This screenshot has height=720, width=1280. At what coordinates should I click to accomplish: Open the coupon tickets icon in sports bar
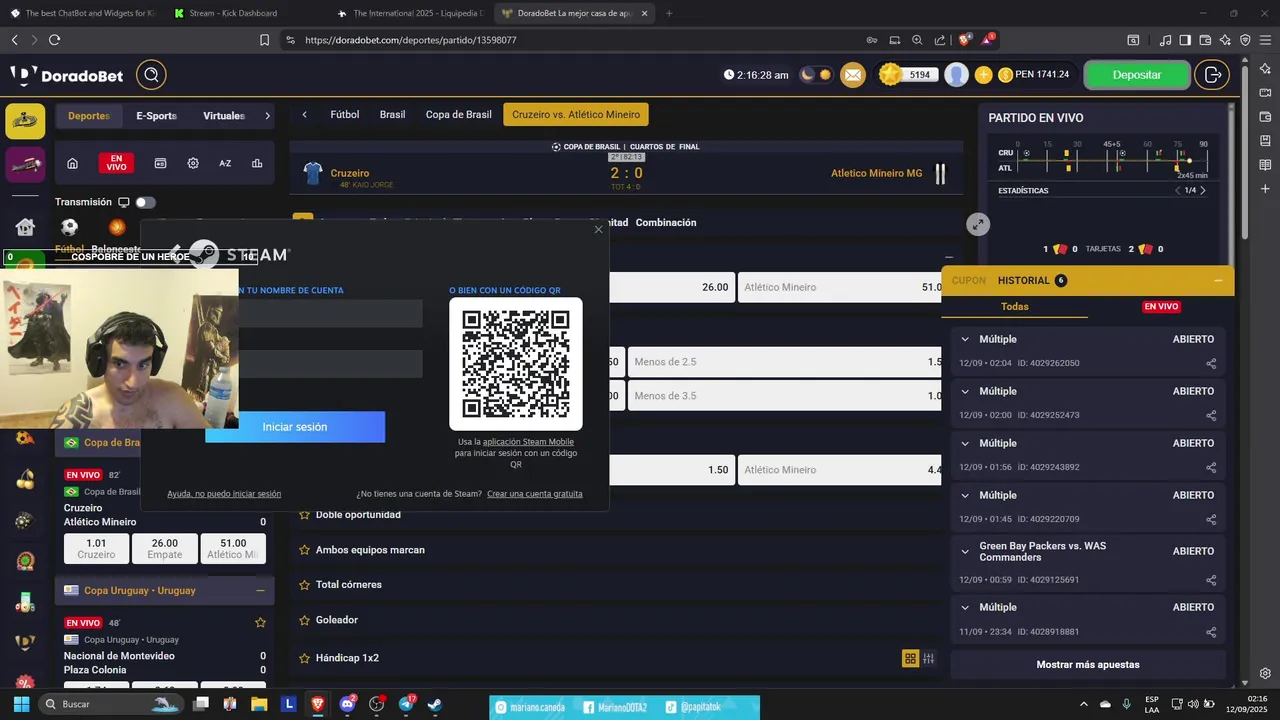[x=160, y=163]
